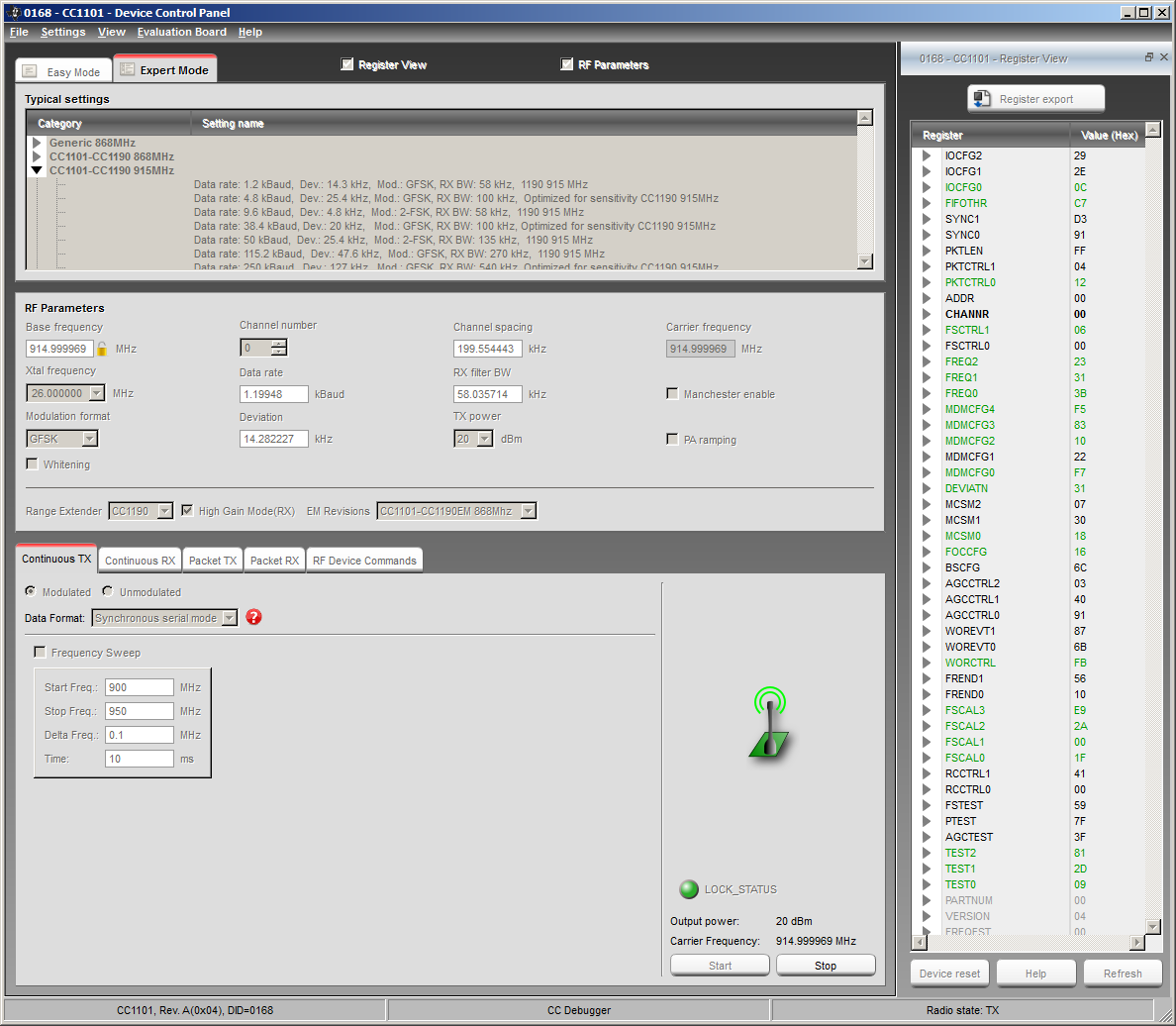This screenshot has height=1026, width=1176.
Task: Click the Register export icon
Action: [x=982, y=98]
